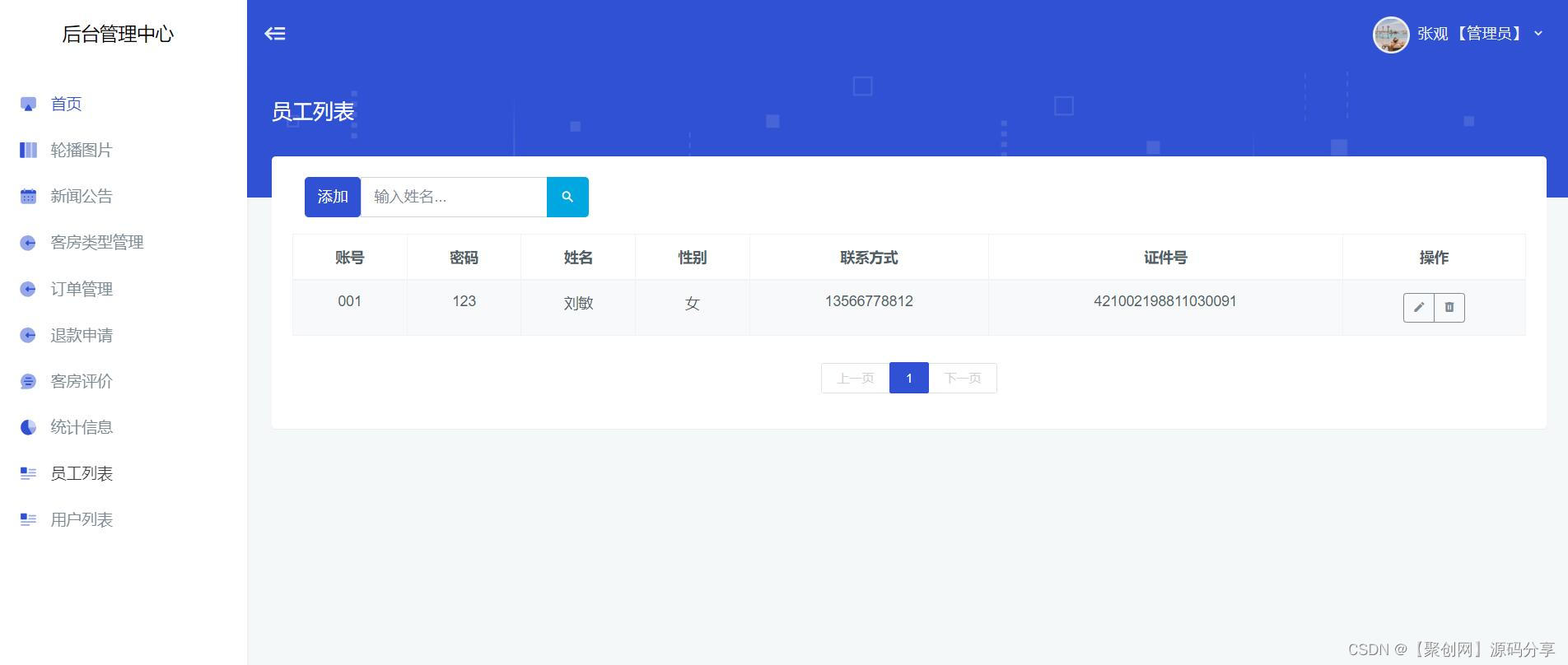Image resolution: width=1568 pixels, height=665 pixels.
Task: Edit employee 刘敏 with pencil icon
Action: [x=1419, y=307]
